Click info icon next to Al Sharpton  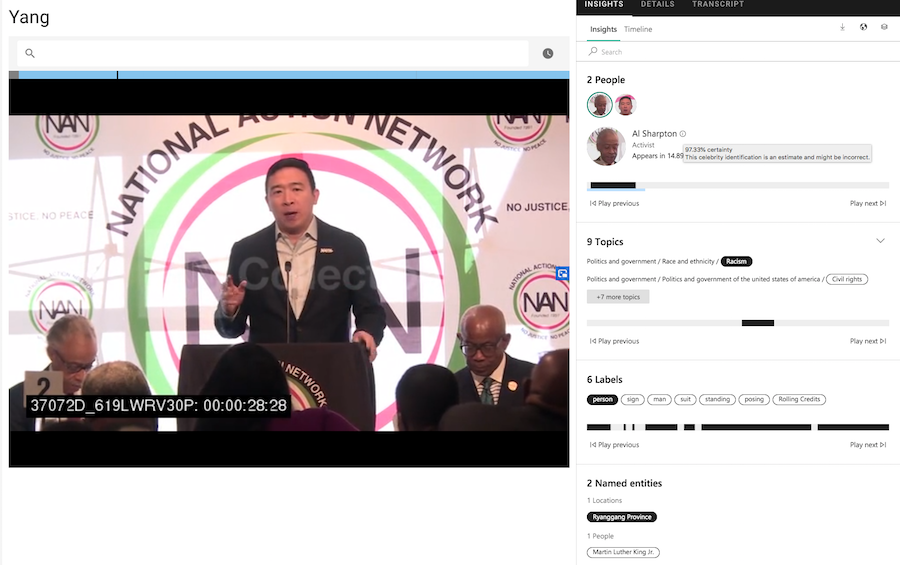[682, 134]
